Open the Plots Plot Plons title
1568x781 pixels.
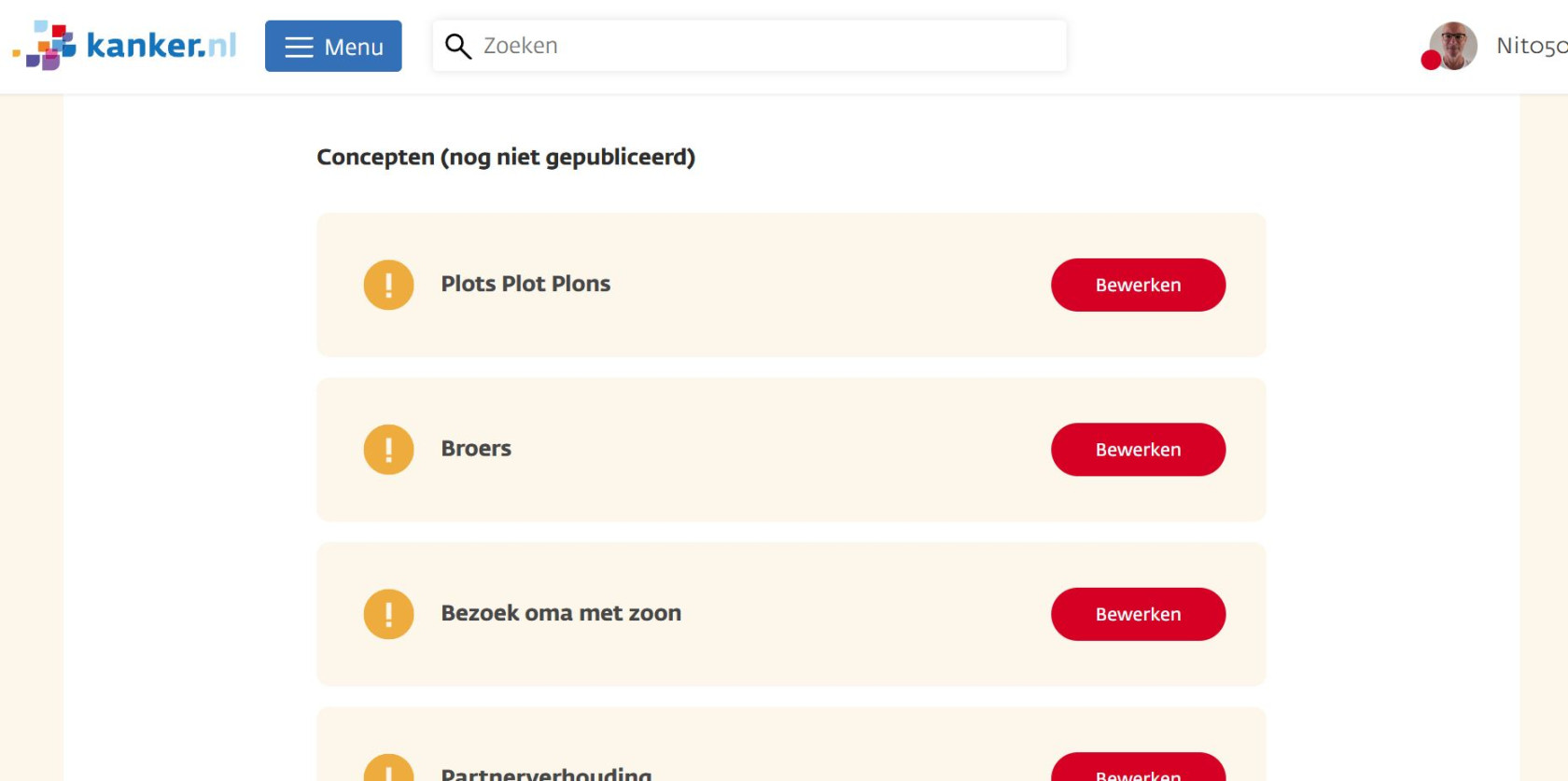click(525, 284)
